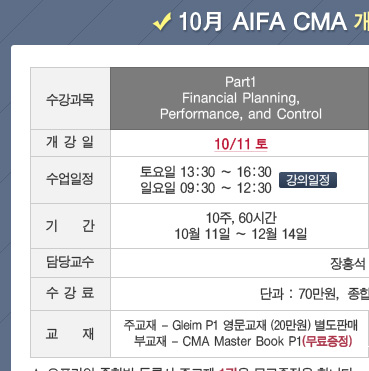Click the 강의일정 button
This screenshot has width=369, height=371.
click(308, 180)
